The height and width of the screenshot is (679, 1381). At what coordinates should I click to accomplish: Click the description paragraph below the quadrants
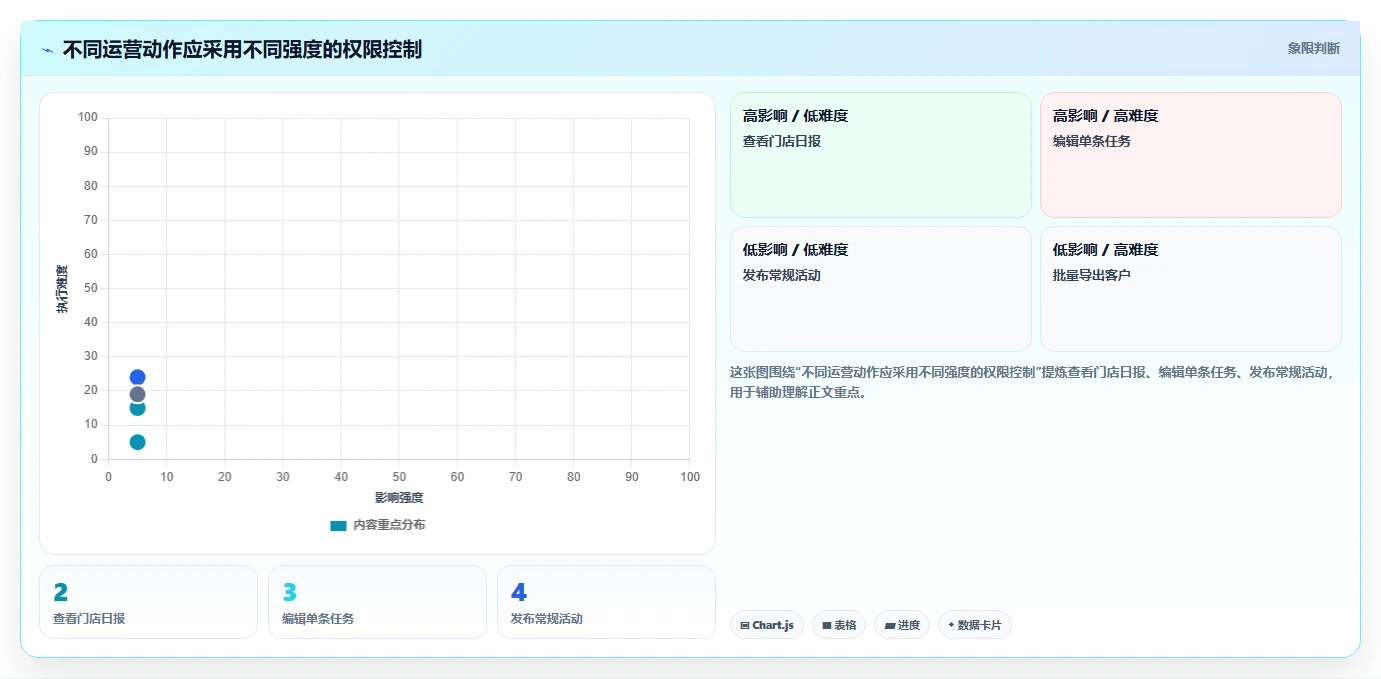pos(1031,382)
